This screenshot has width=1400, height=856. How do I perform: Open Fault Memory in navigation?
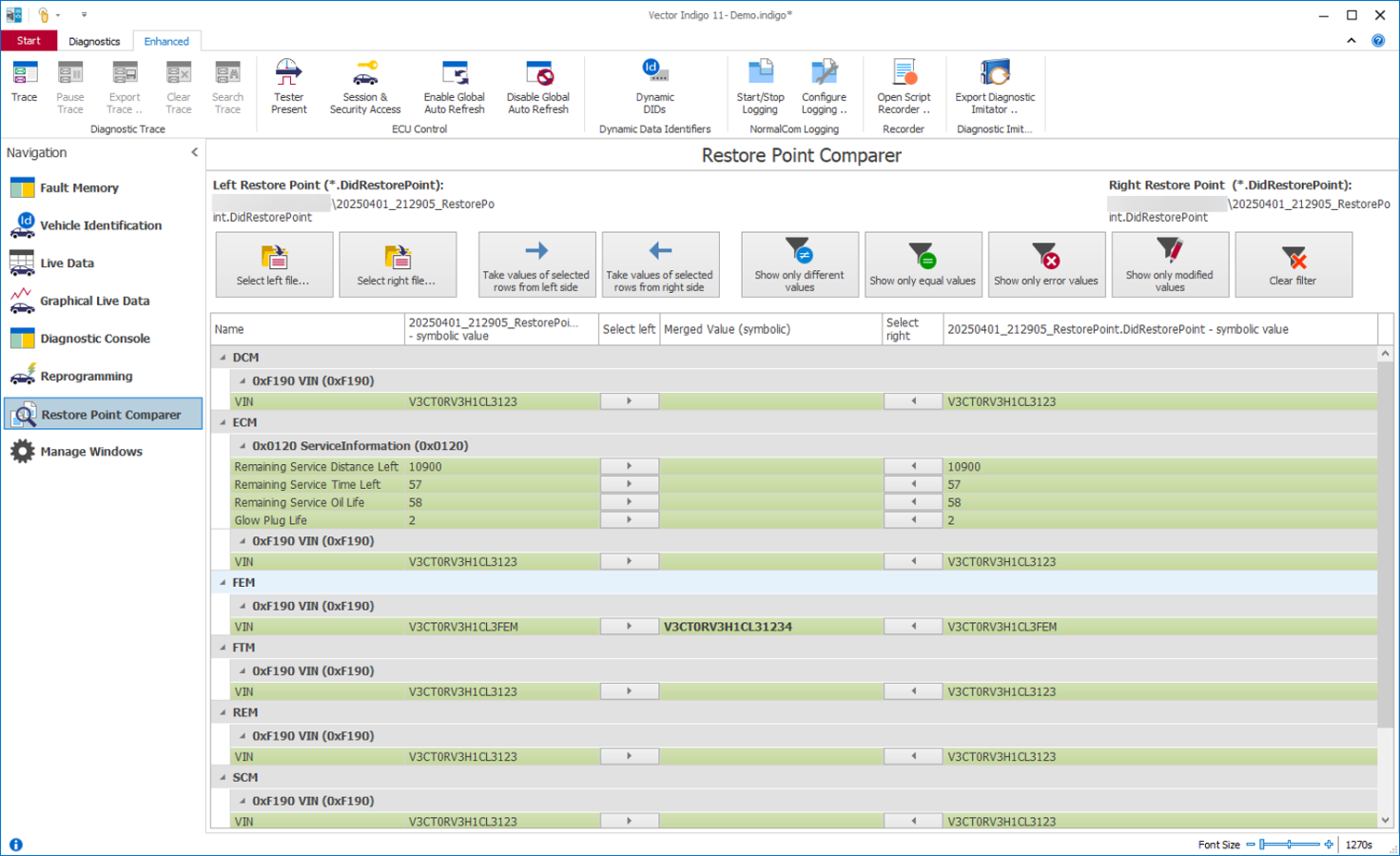pos(103,187)
